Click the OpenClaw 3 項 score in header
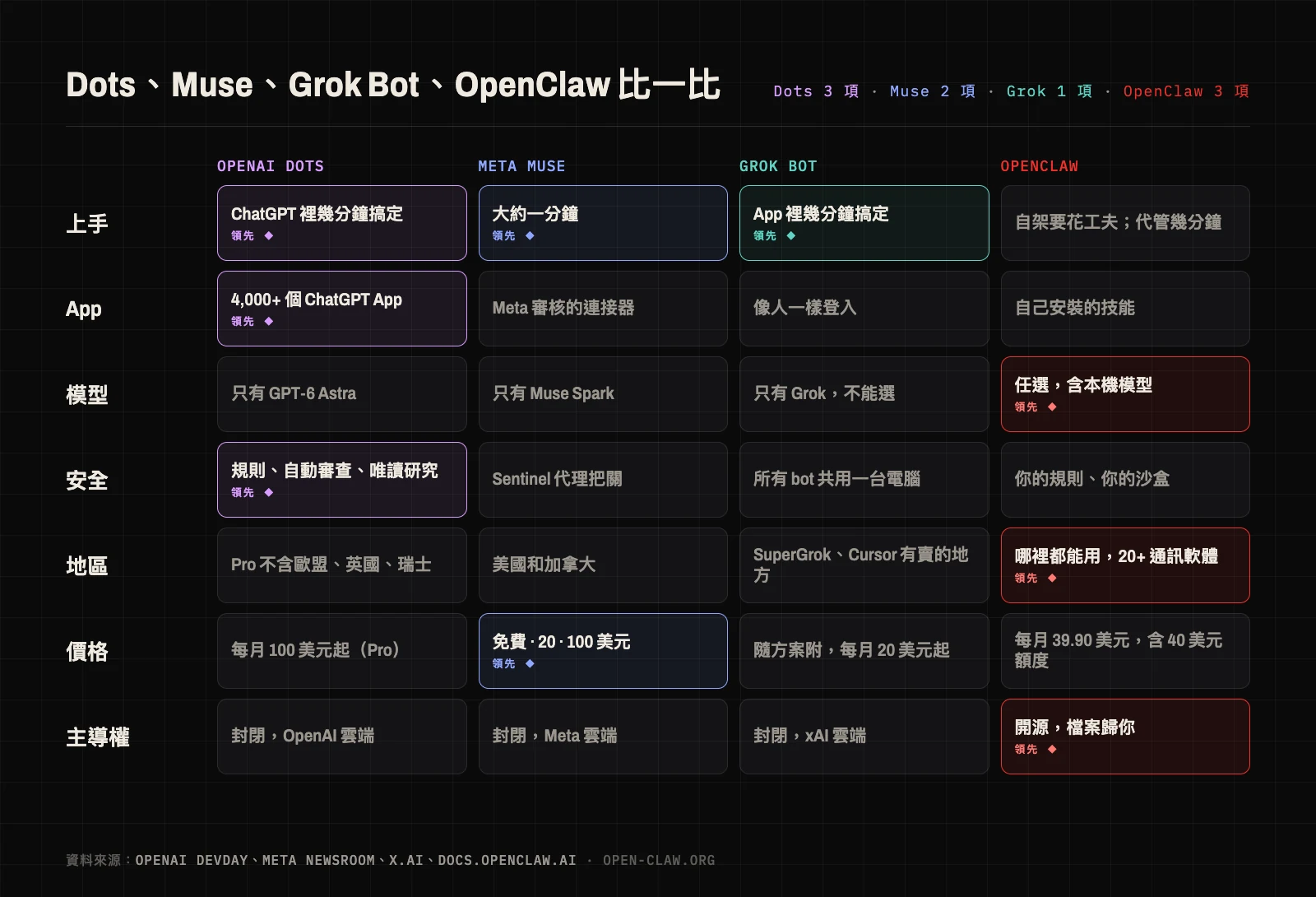1316x897 pixels. [1186, 91]
